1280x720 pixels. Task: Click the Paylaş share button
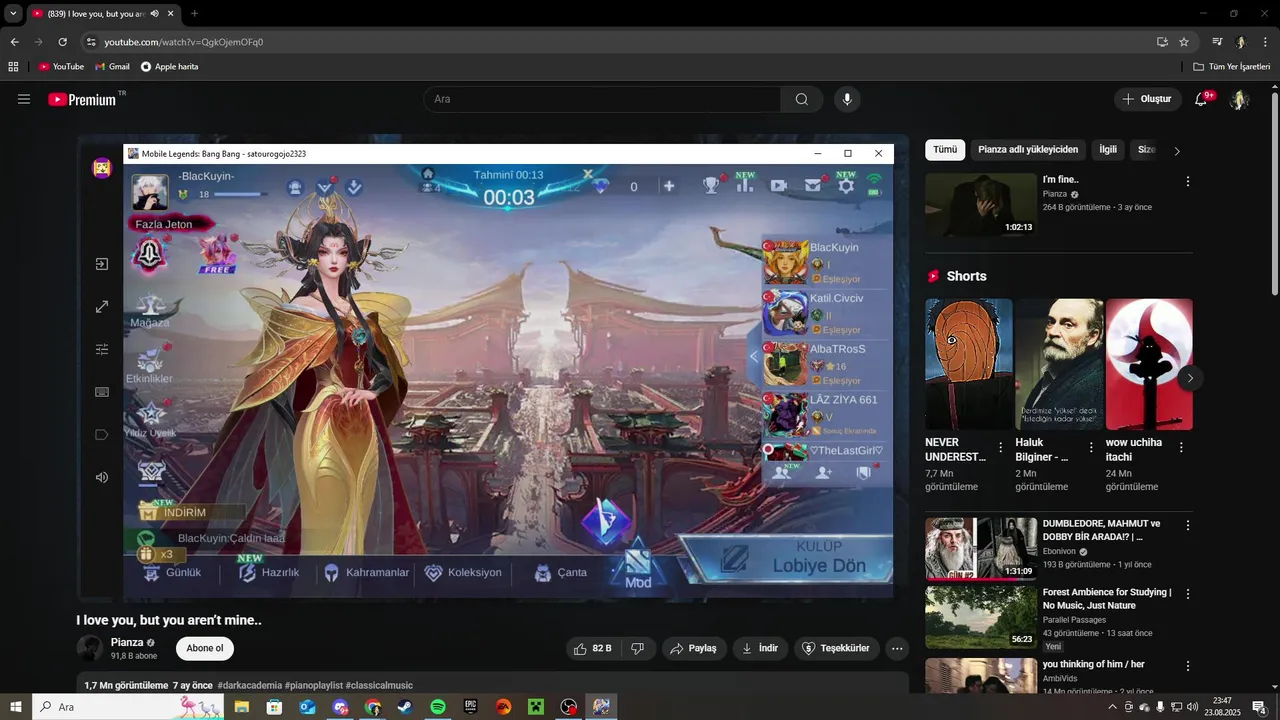pyautogui.click(x=694, y=648)
